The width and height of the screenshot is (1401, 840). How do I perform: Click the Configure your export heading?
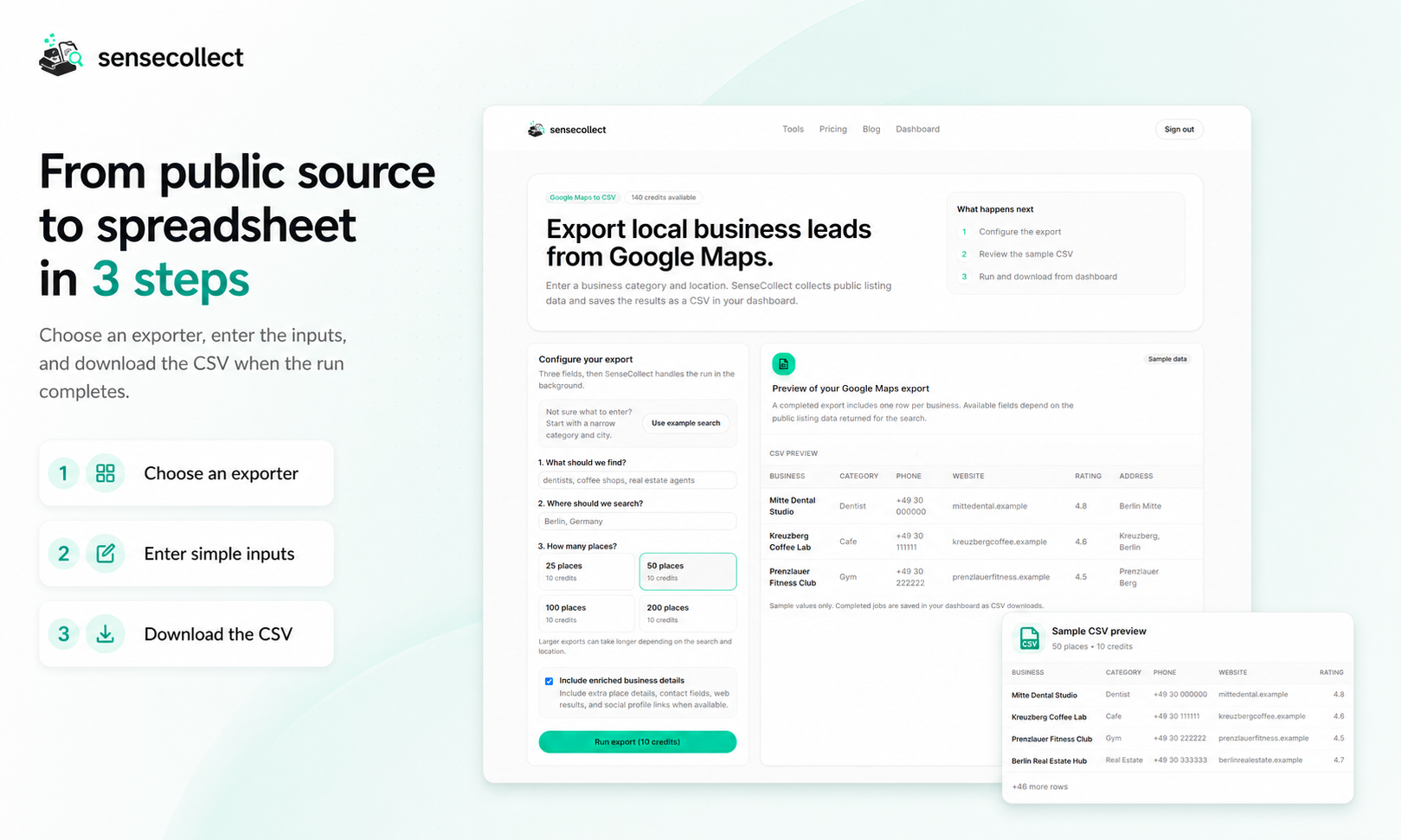coord(586,359)
